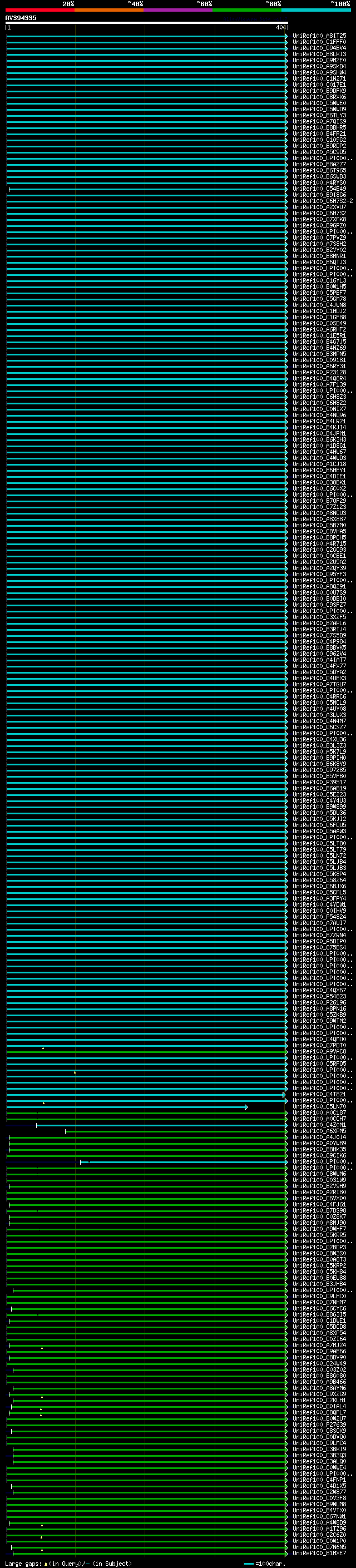Click the orange ~40% identity legend segment
Viewport: 356px width, 1568px height.
pos(109,10)
